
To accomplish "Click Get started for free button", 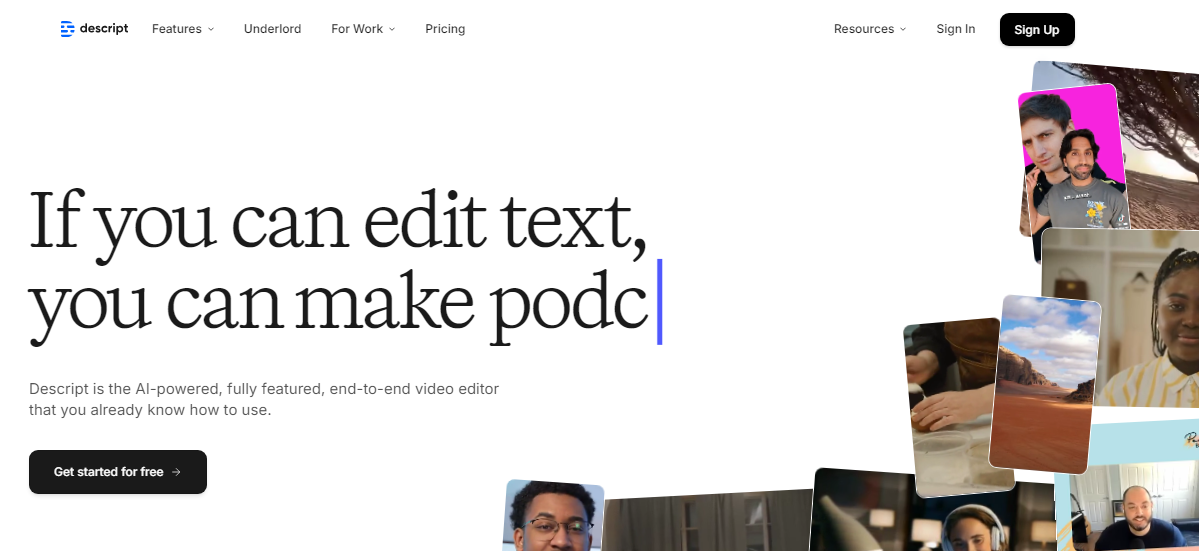I will (118, 472).
